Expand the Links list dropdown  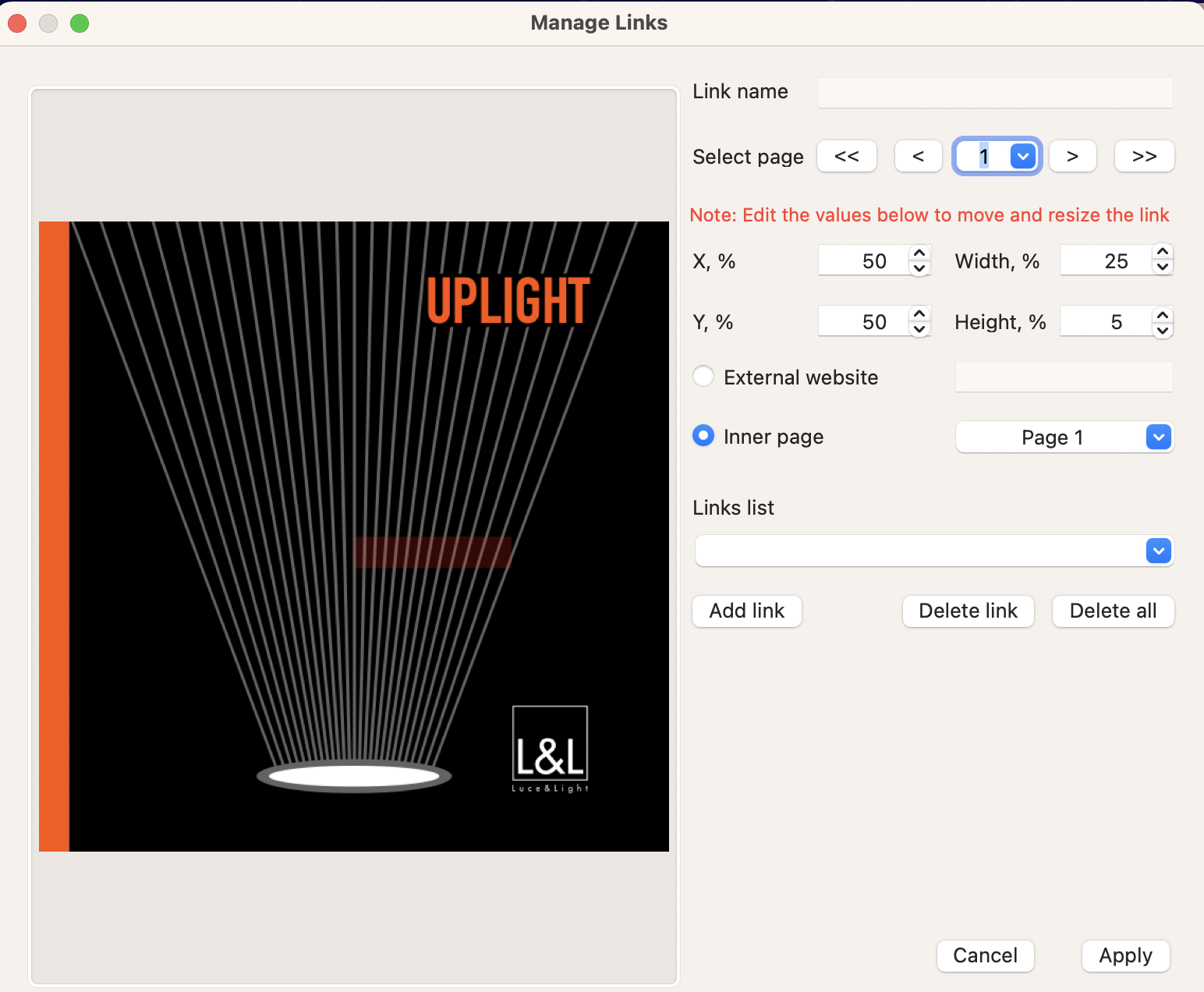[x=1157, y=551]
